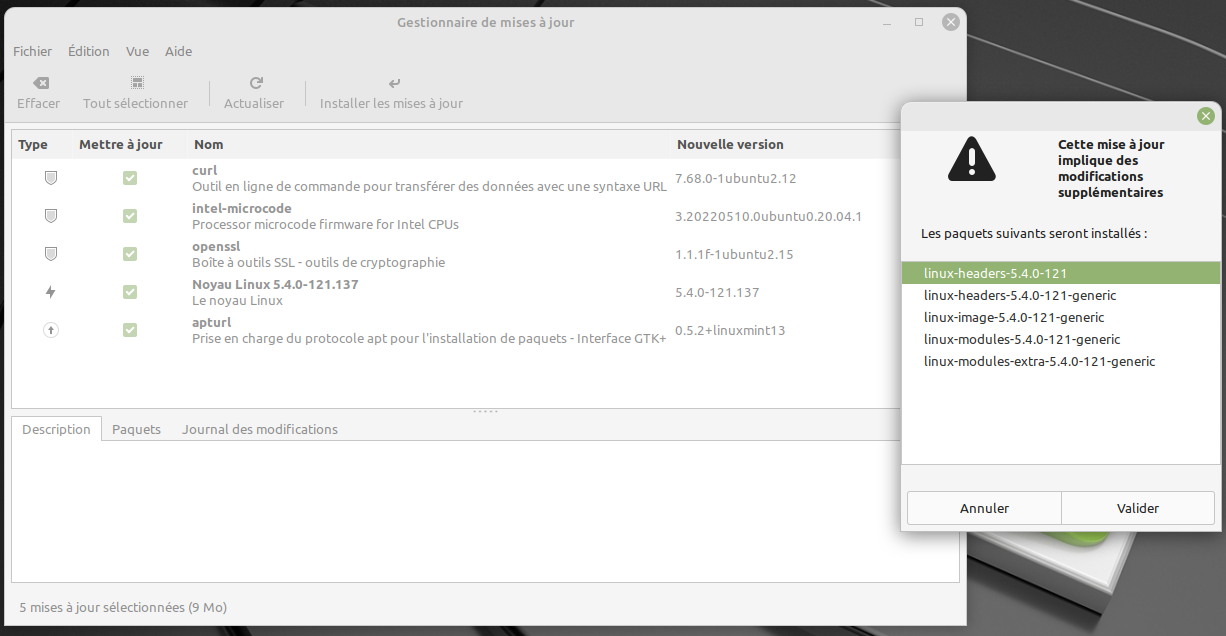Click the shield type icon for intel-microcode

[51, 216]
